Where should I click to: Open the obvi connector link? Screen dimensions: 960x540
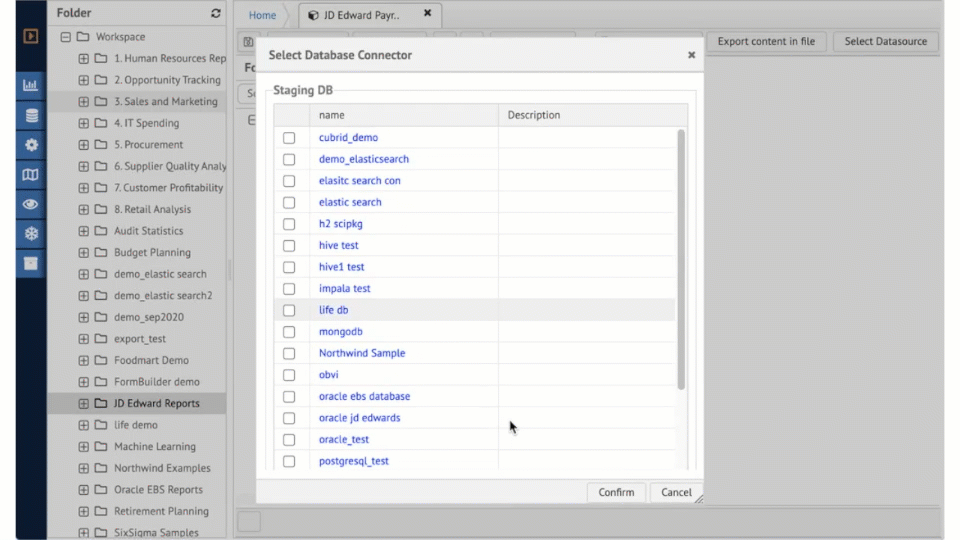pos(328,375)
